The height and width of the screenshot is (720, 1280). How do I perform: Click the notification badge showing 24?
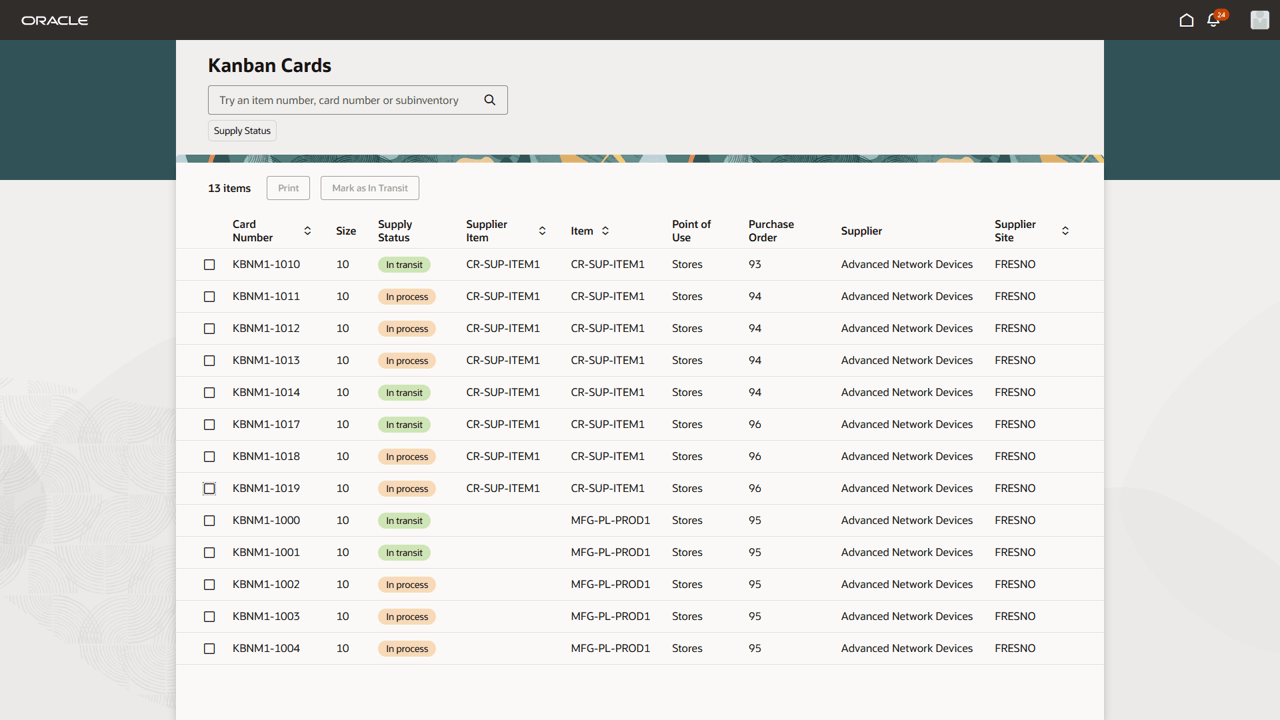tap(1222, 12)
